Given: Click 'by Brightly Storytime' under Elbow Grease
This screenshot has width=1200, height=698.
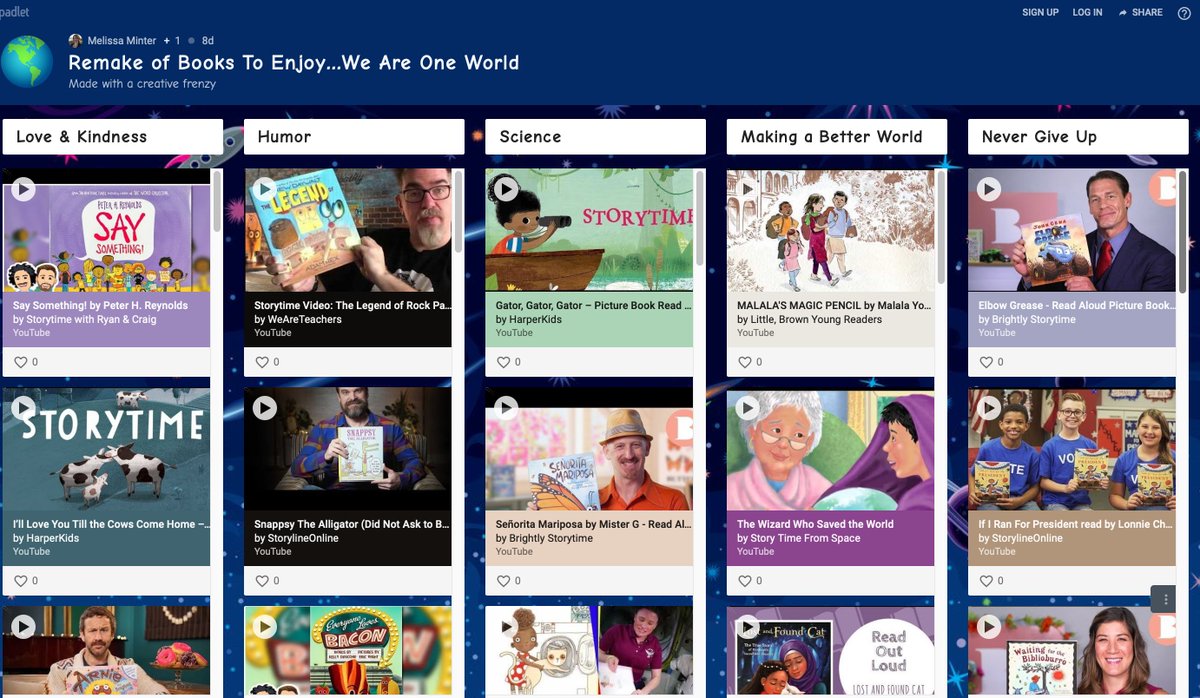Looking at the screenshot, I should pyautogui.click(x=1027, y=319).
